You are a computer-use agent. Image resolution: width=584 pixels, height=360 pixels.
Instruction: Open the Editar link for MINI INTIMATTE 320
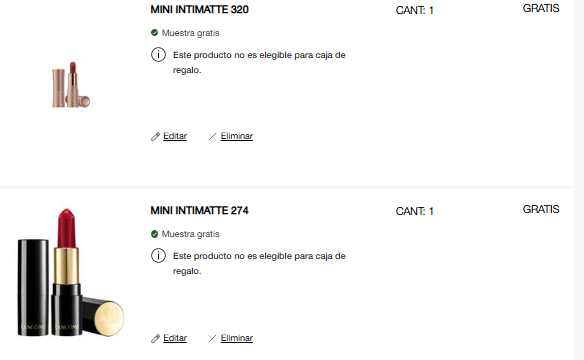[175, 136]
